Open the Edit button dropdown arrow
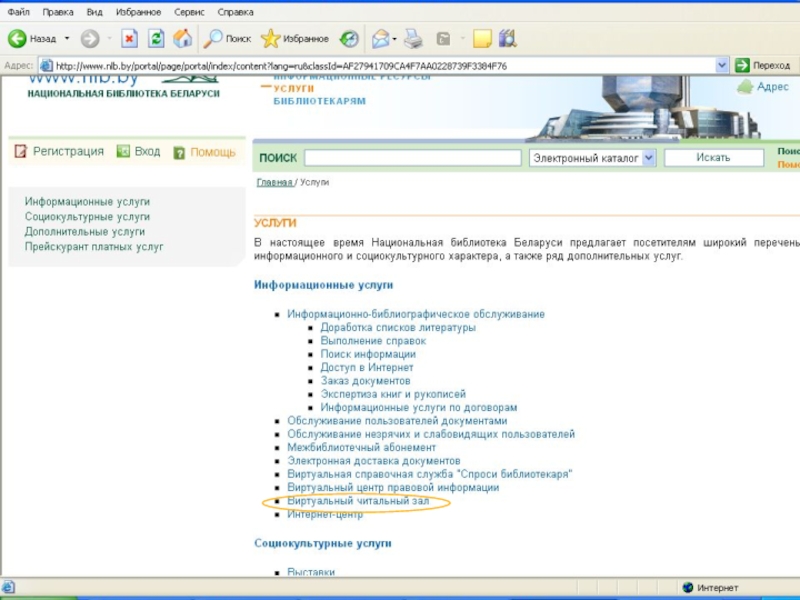 click(463, 39)
